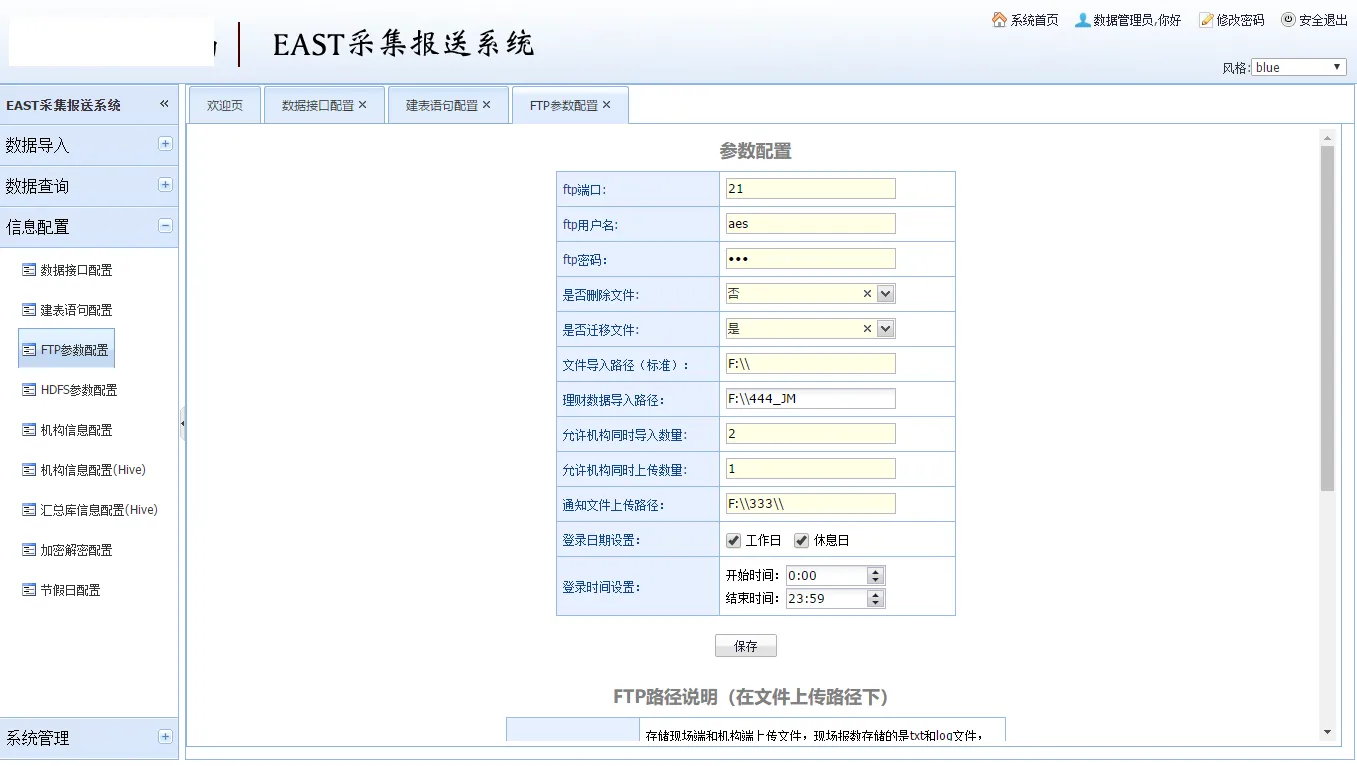Viewport: 1357px width, 766px height.
Task: Switch to the 建表语句配置 tab
Action: click(x=441, y=105)
